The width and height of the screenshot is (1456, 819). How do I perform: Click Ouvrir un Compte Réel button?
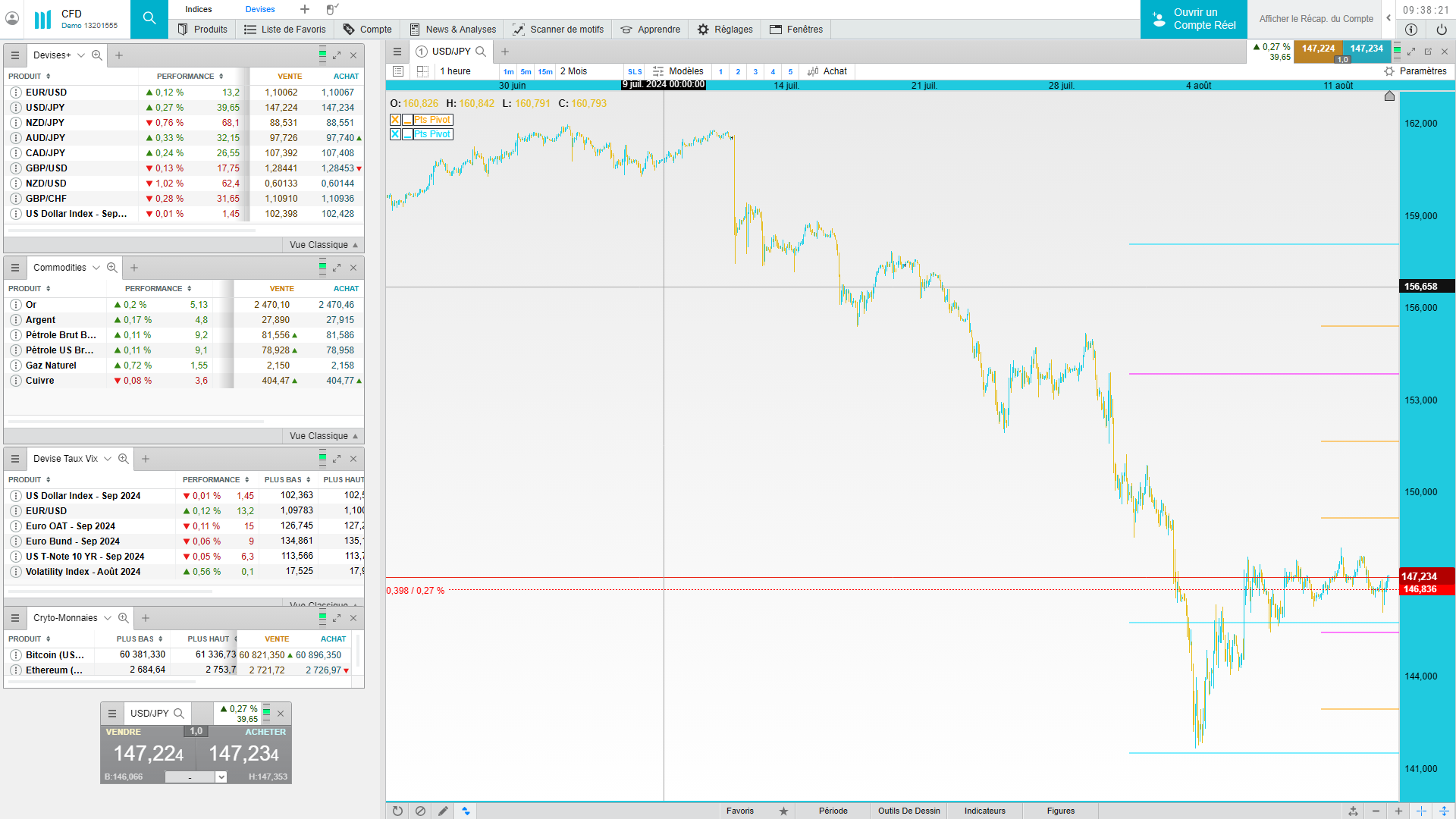point(1194,19)
